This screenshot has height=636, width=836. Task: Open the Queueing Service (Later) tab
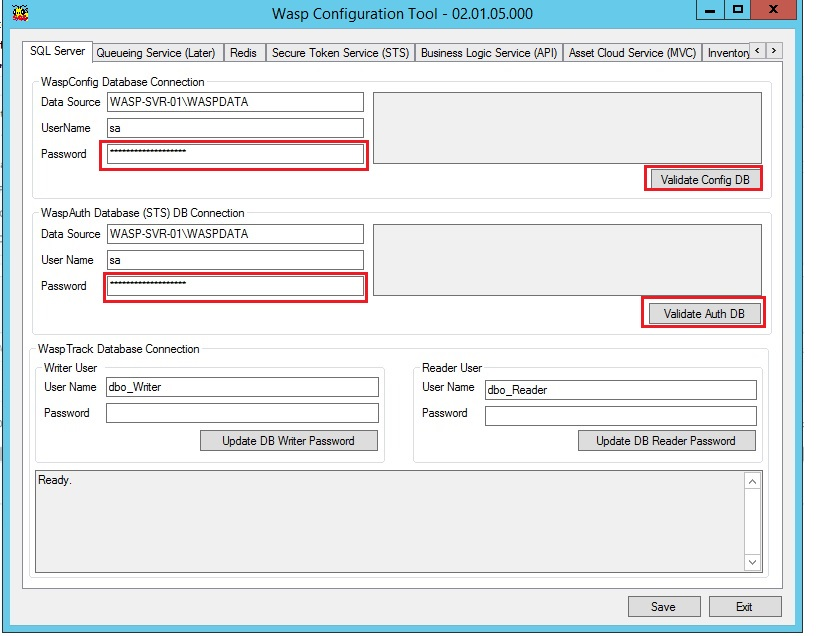155,53
